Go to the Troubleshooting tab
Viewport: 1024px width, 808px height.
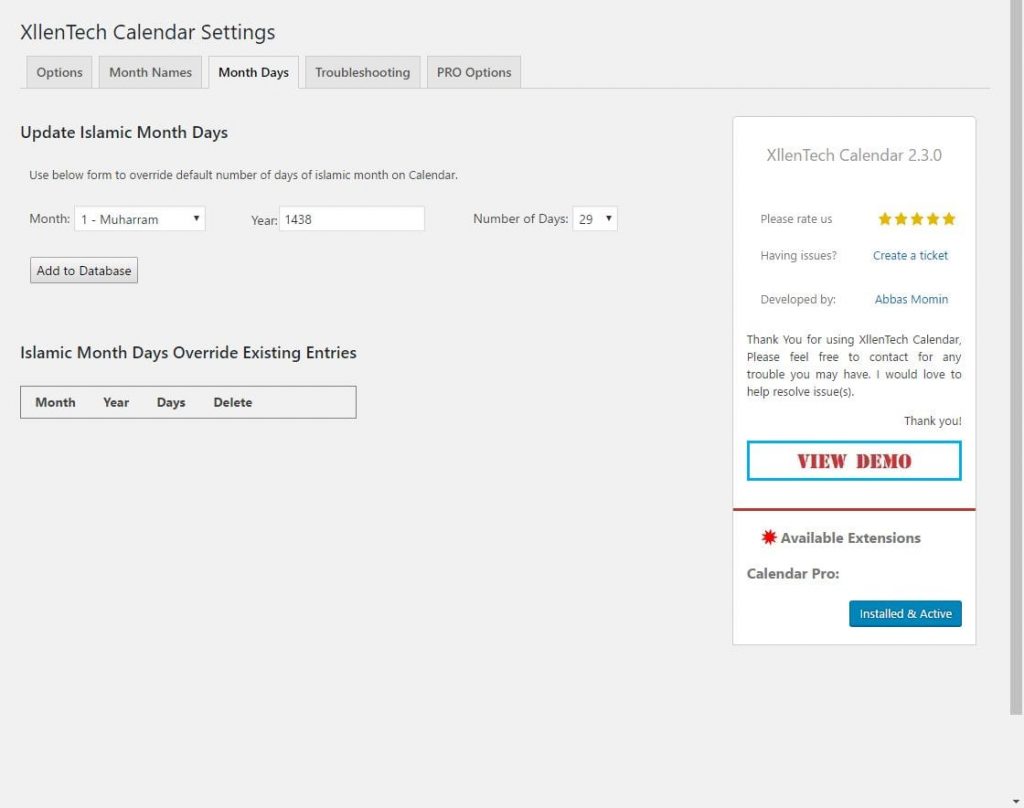[x=362, y=73]
